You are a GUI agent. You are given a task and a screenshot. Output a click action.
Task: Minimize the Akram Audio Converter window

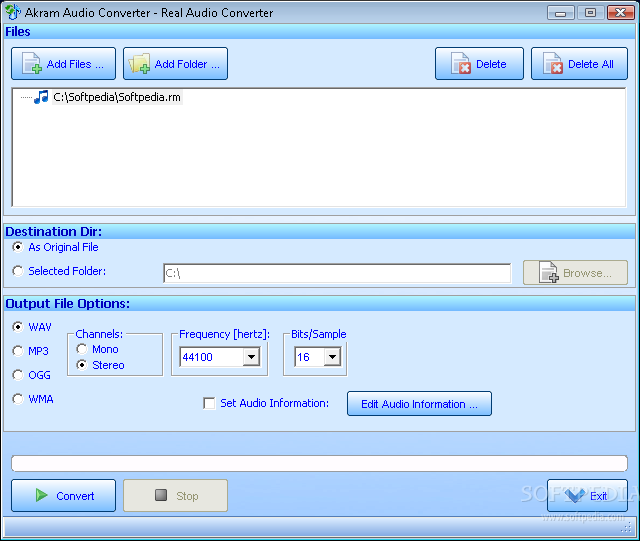[560, 13]
